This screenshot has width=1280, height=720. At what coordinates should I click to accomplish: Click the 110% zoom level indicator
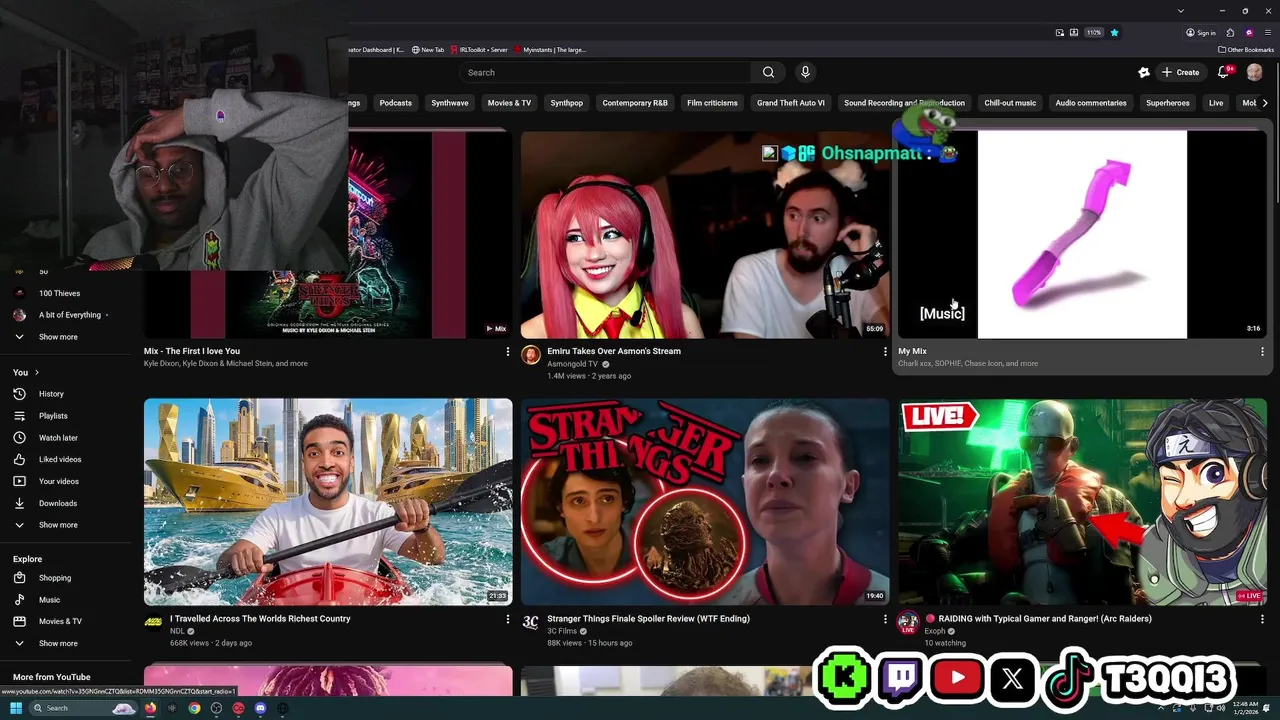point(1094,32)
